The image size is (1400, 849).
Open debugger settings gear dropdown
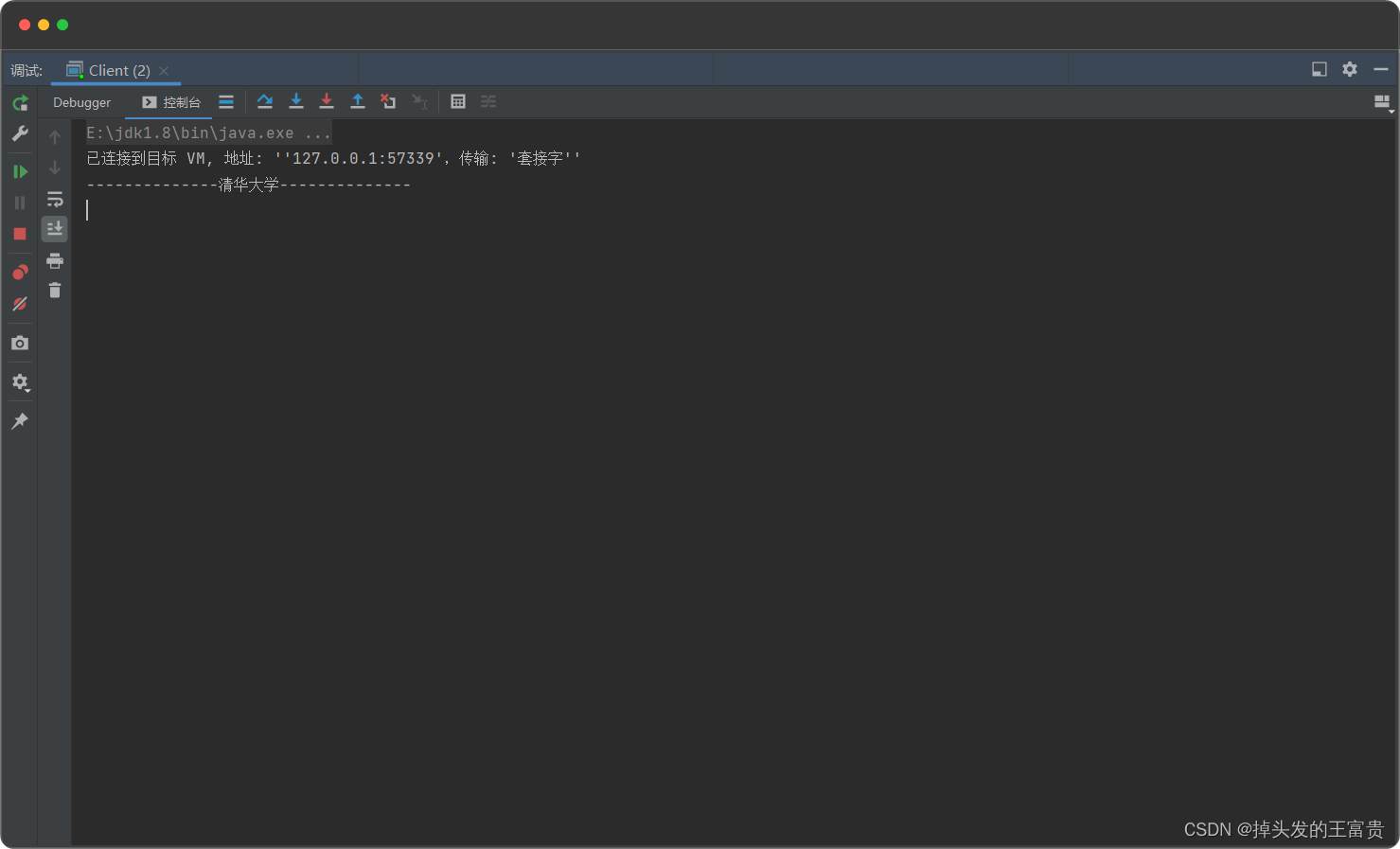(x=20, y=382)
